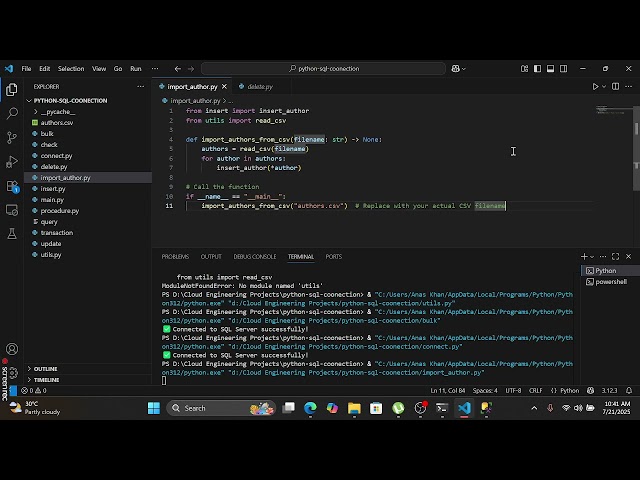The height and width of the screenshot is (480, 640).
Task: Open Source Control view
Action: pos(12,138)
